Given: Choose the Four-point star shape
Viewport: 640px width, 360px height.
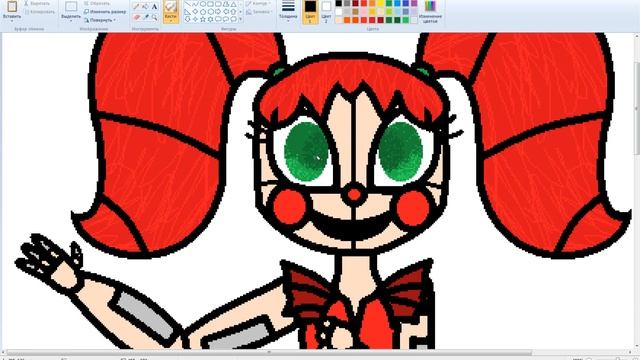Looking at the screenshot, I should tap(196, 19).
